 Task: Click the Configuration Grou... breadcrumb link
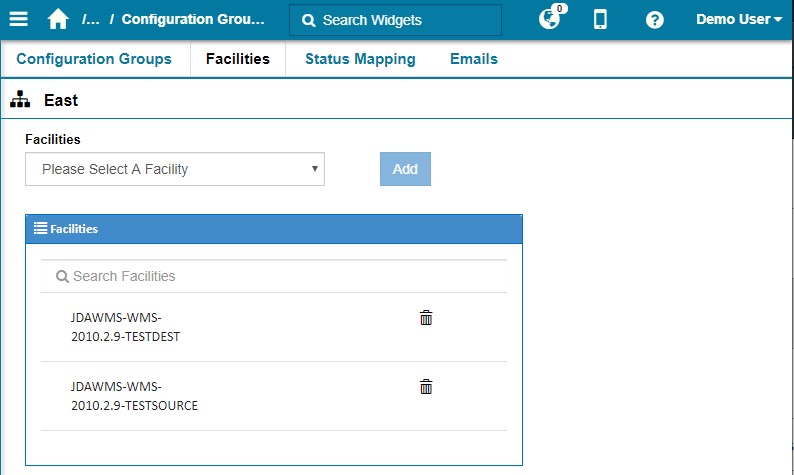click(193, 19)
